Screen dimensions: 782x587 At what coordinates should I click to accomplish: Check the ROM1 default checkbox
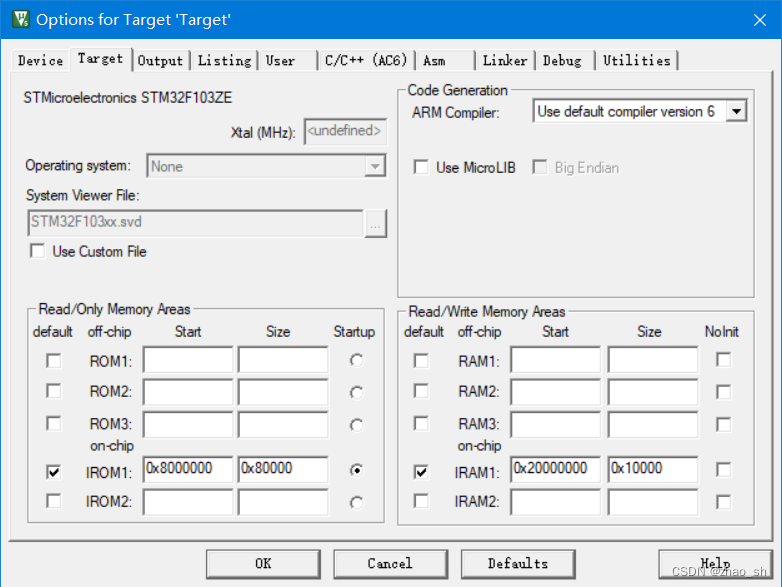click(53, 361)
